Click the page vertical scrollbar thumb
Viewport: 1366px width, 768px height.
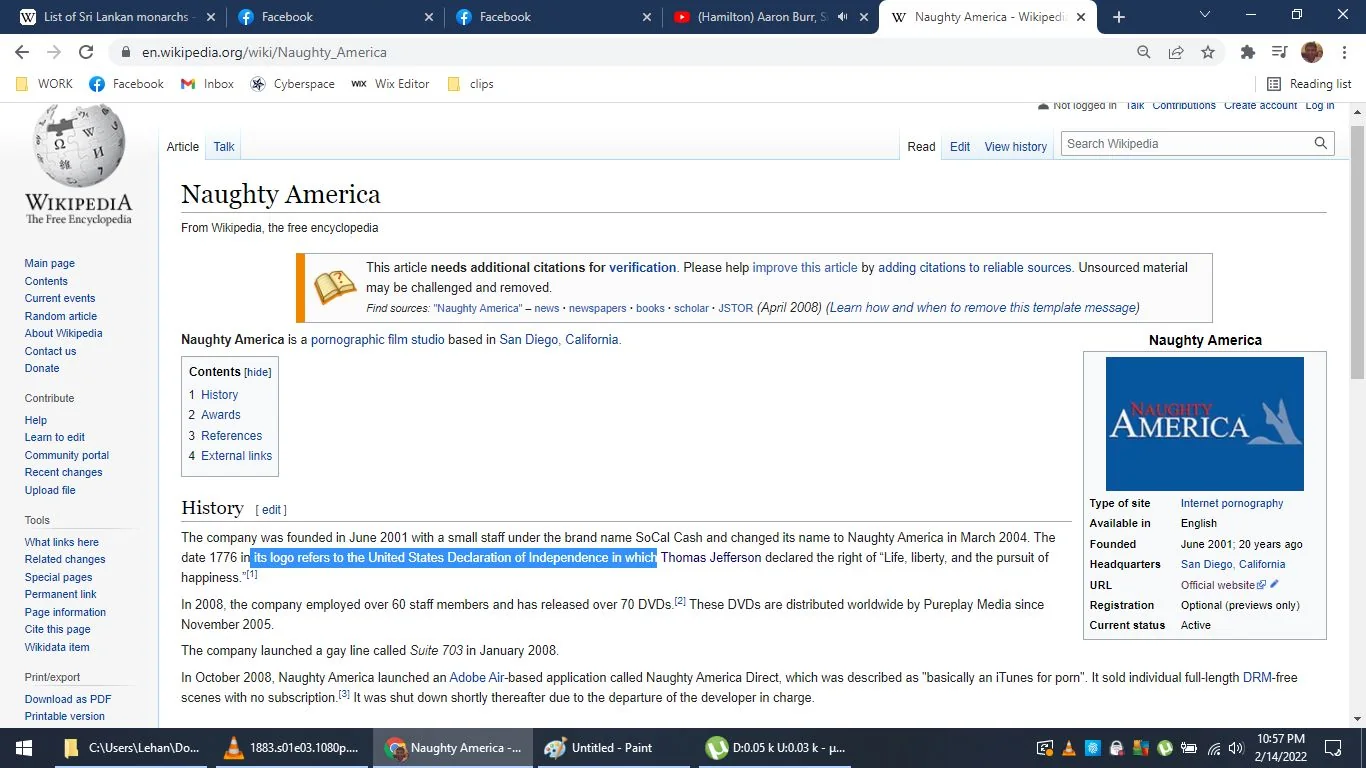[1357, 250]
